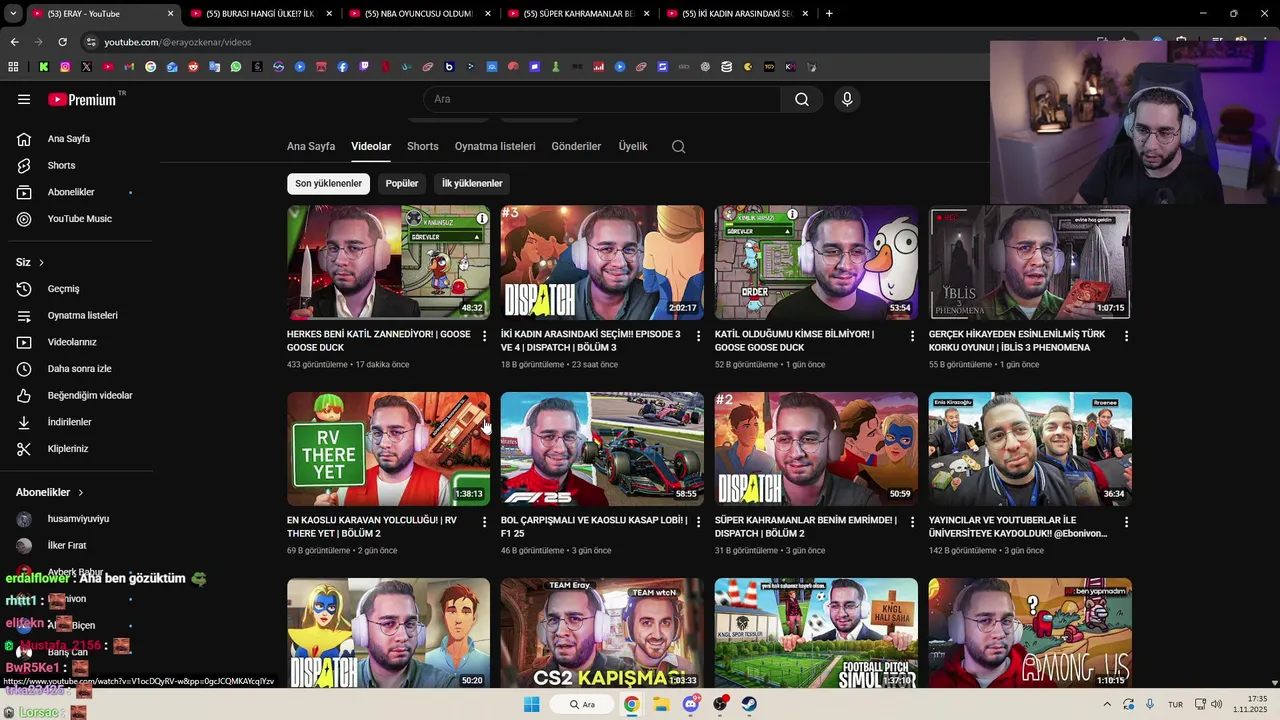Select the Son yüklenenler filter chip
This screenshot has height=720, width=1280.
(328, 184)
